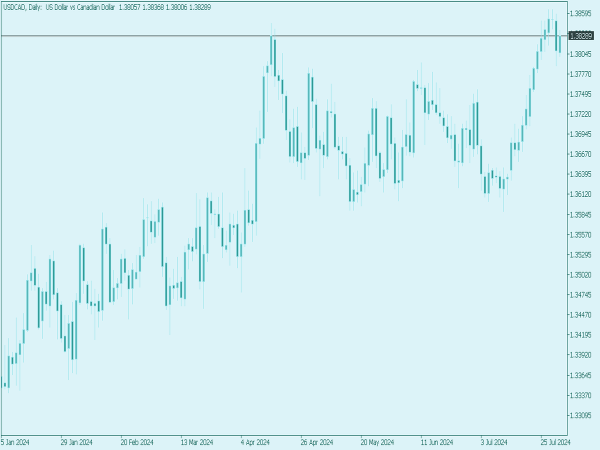Click the 1.35295 price axis label

tap(580, 255)
